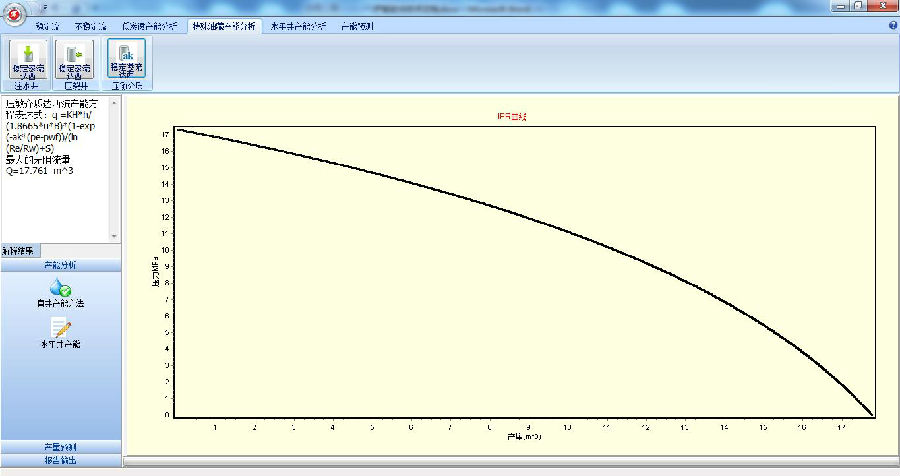The image size is (900, 476).
Task: Click the 'Q=17.761 m^3' result line
Action: click(40, 171)
